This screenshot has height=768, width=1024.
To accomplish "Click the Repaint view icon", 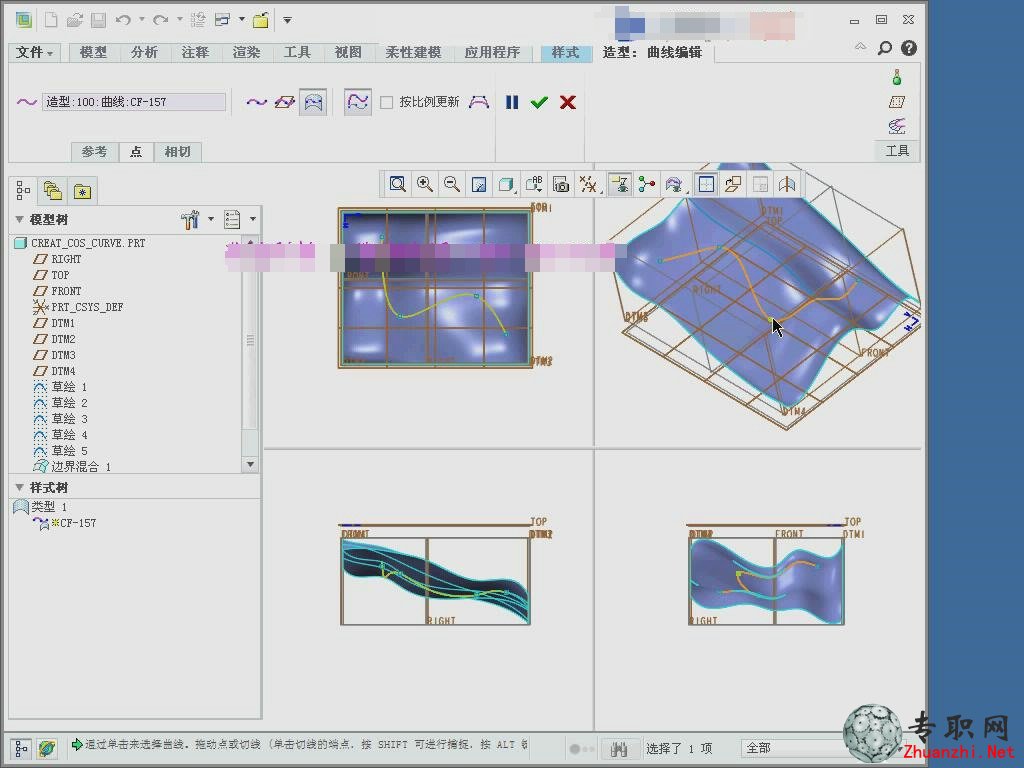I will 479,184.
